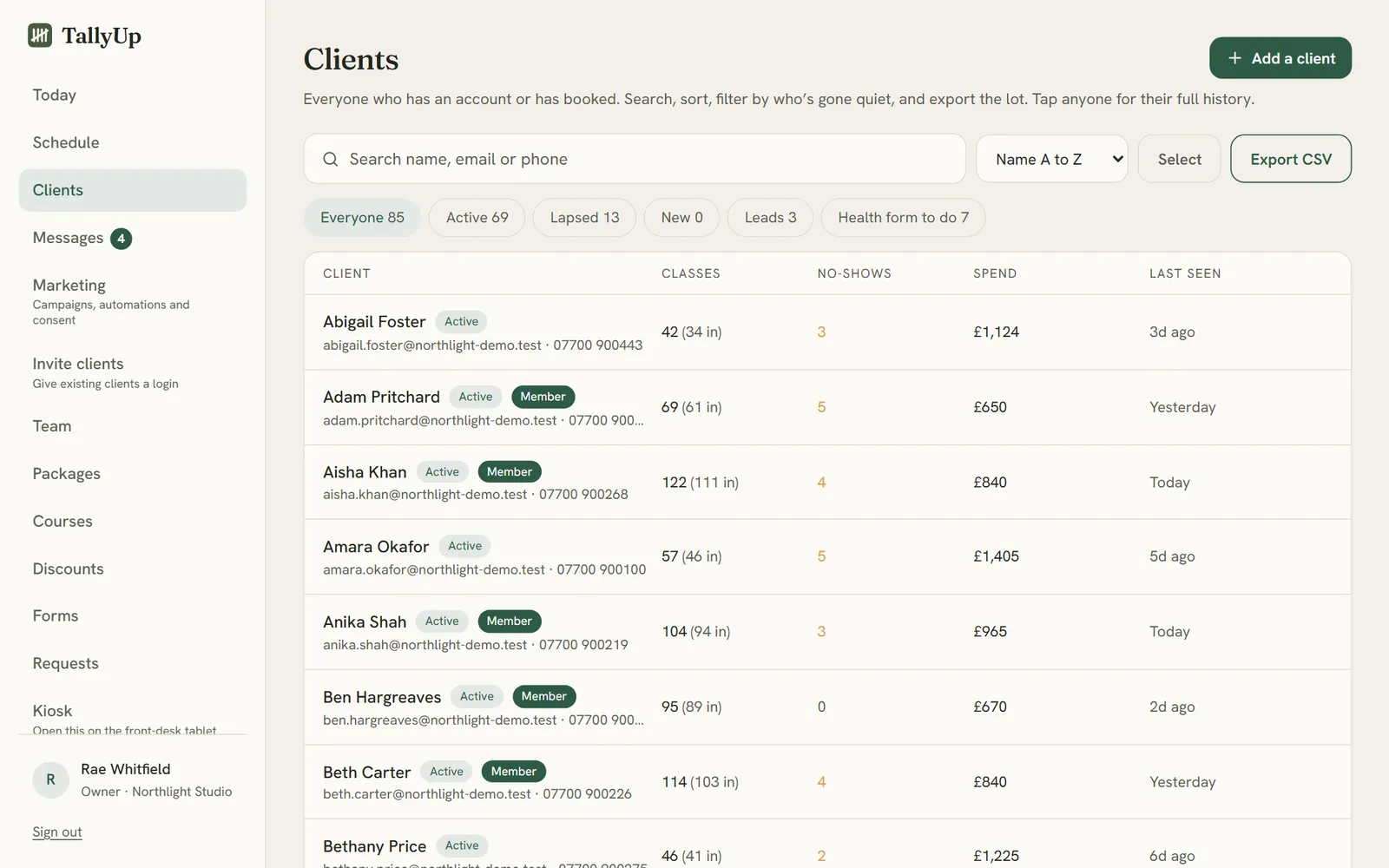Click abigail.foster@northlight-demo.test email
Viewport: 1389px width, 868px height.
pyautogui.click(x=432, y=345)
